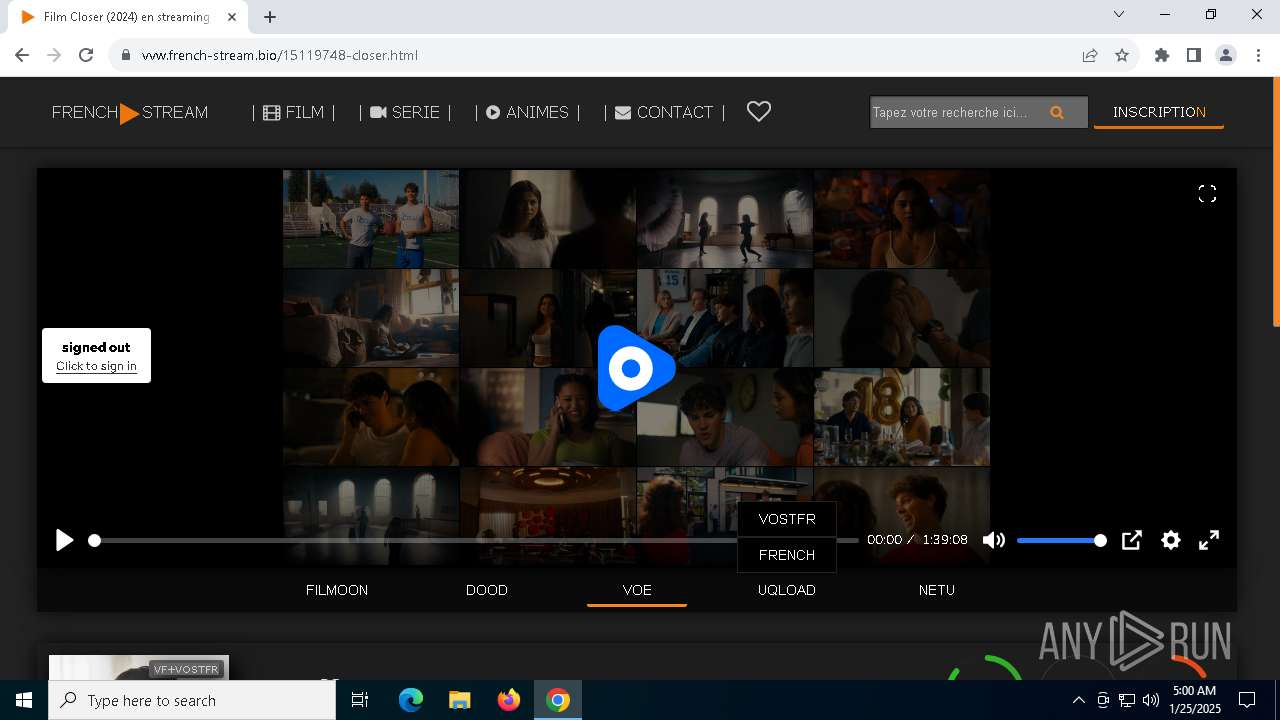Image resolution: width=1280 pixels, height=720 pixels.
Task: Mute the video using the speaker icon
Action: [993, 540]
